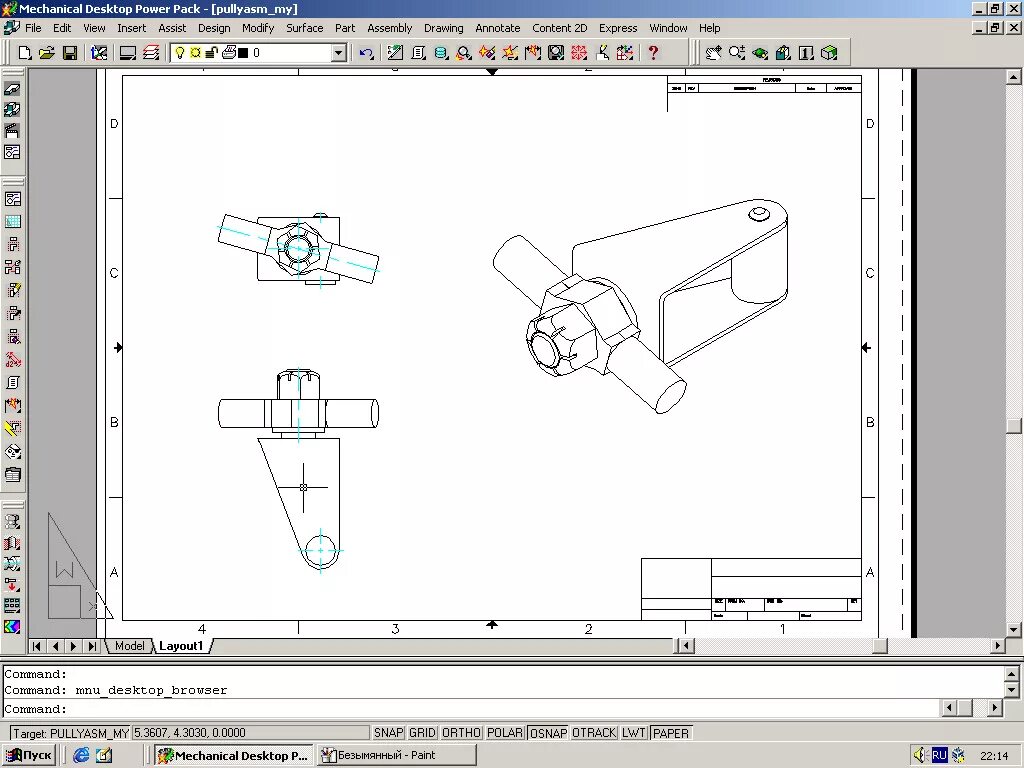Open volume control speaker icon in tray

tap(921, 755)
